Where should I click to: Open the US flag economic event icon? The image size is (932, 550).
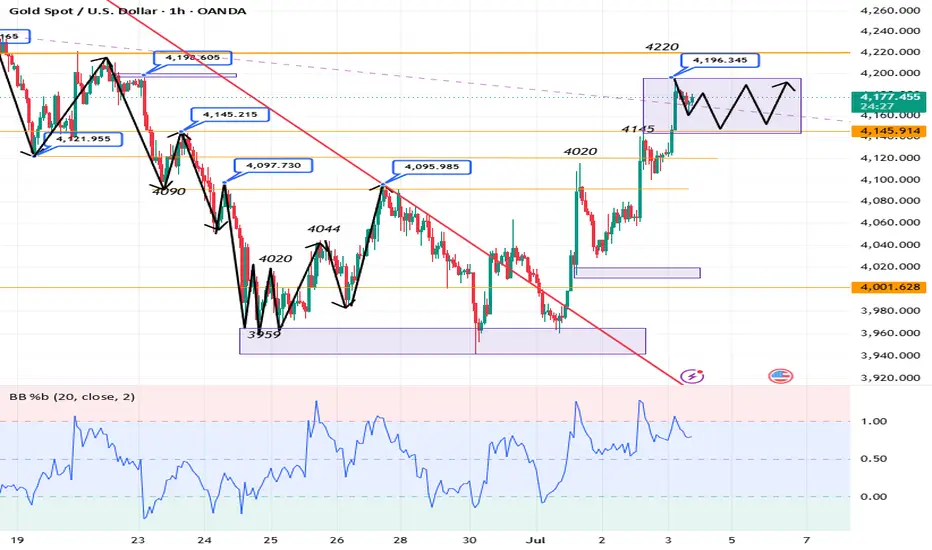(x=780, y=376)
